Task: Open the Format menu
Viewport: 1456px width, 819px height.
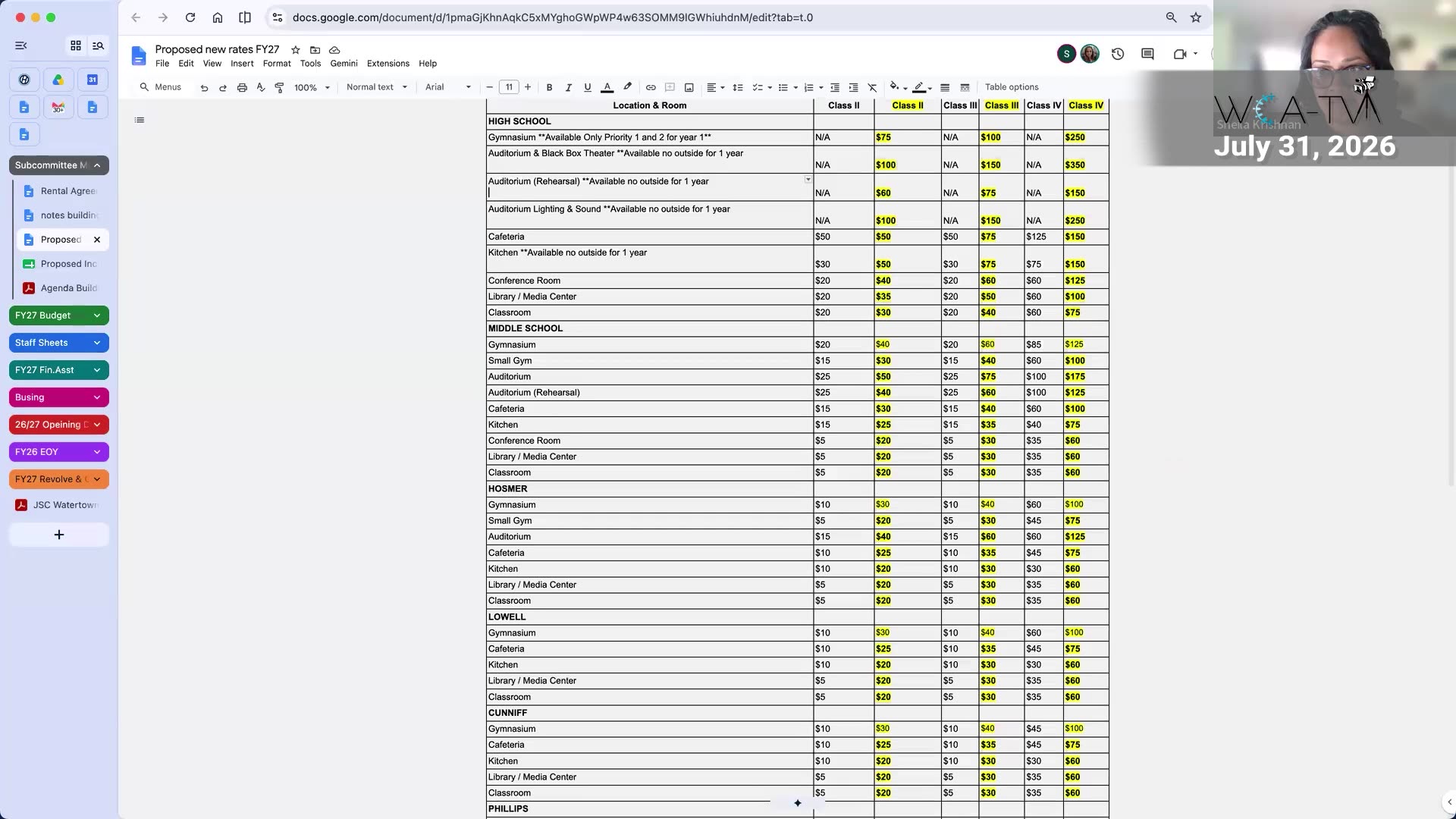Action: 277,64
